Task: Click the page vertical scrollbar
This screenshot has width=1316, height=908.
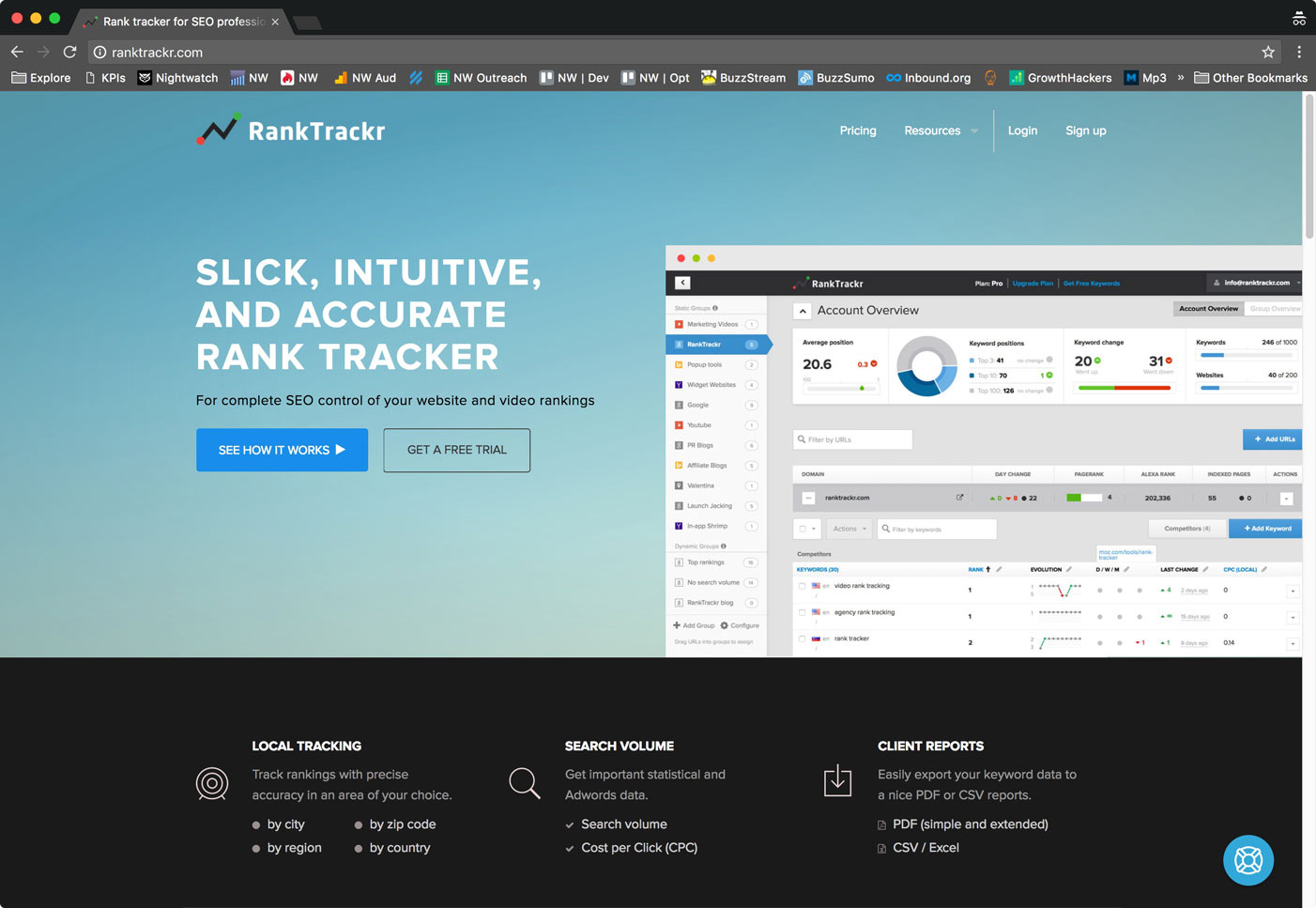Action: (x=1308, y=169)
